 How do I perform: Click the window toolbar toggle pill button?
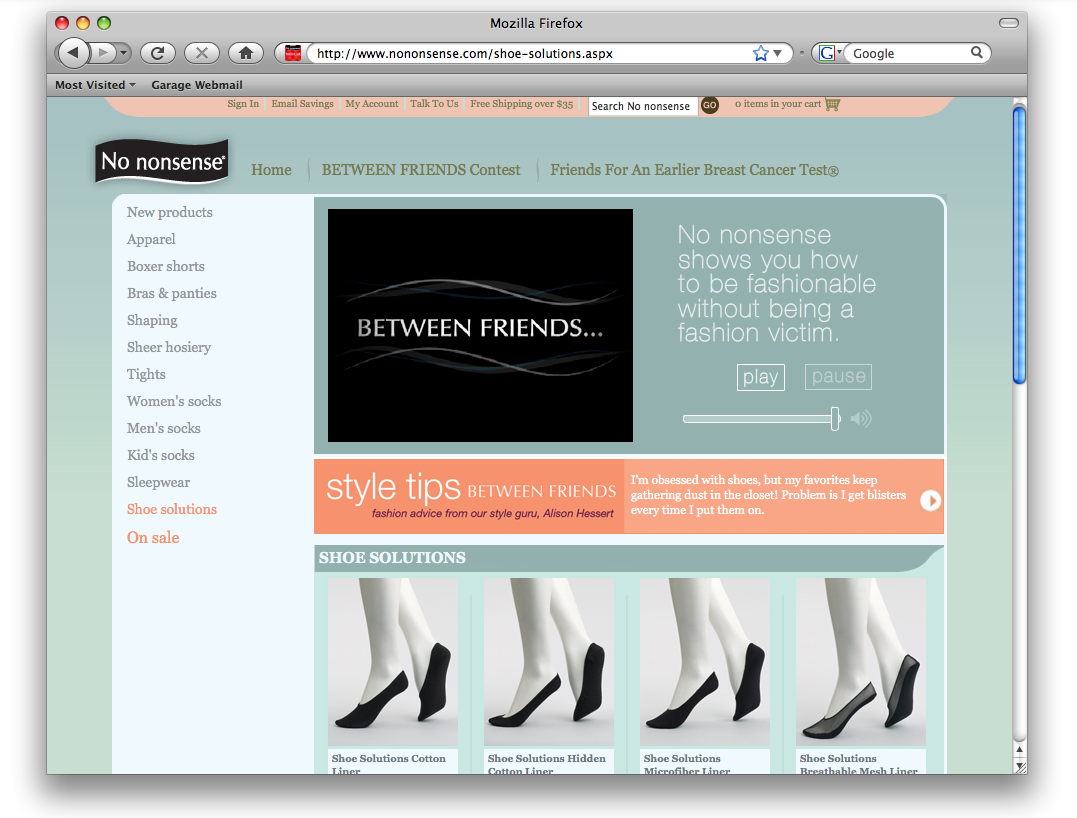[1008, 23]
